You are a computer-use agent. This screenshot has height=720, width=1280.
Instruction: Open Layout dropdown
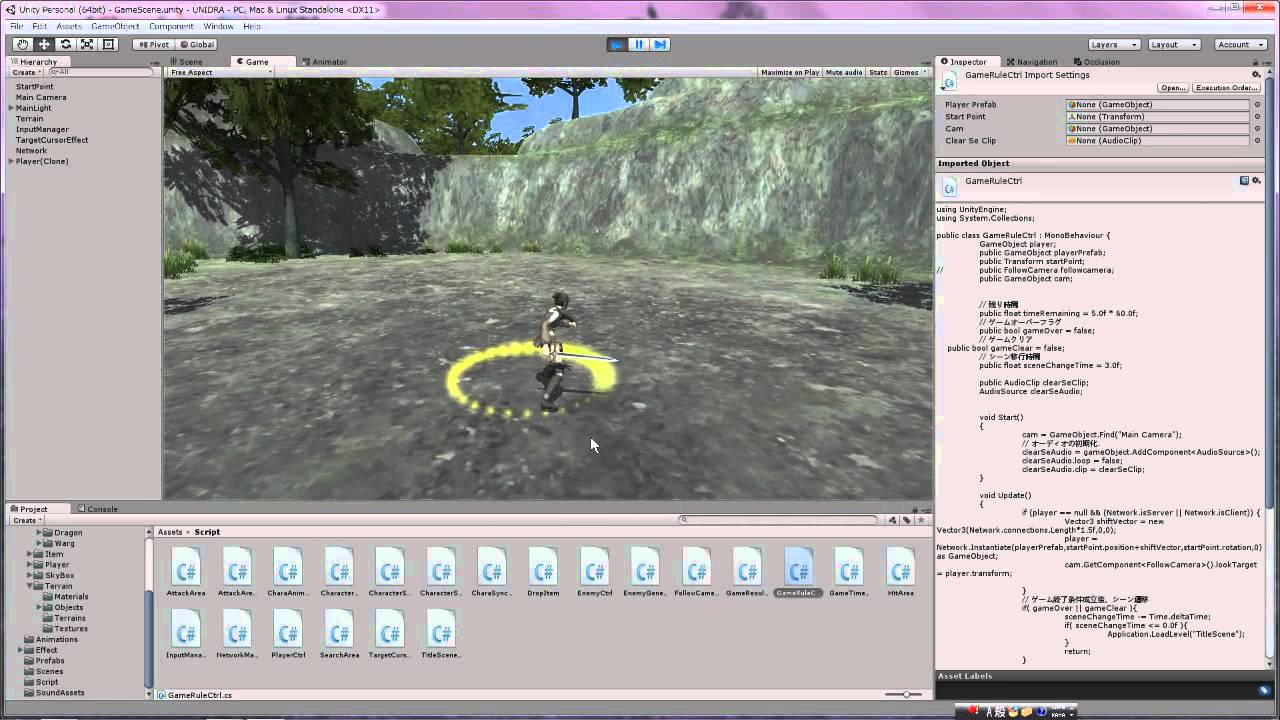[1174, 44]
